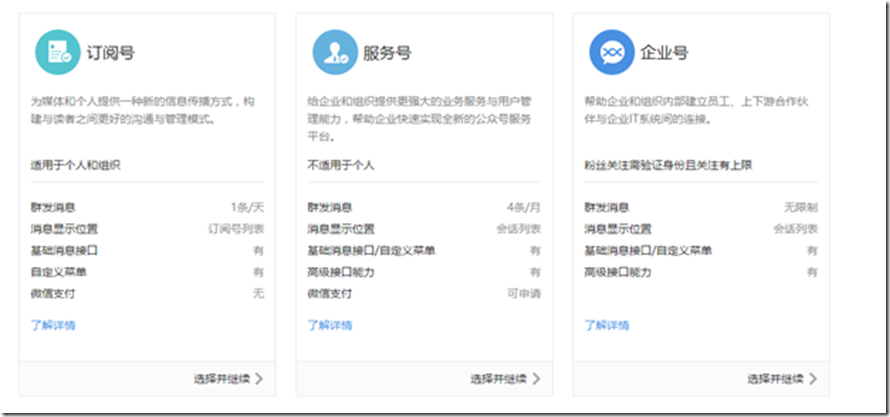Click the text 不适用于个人
Viewport: 890px width, 417px height.
[x=341, y=165]
